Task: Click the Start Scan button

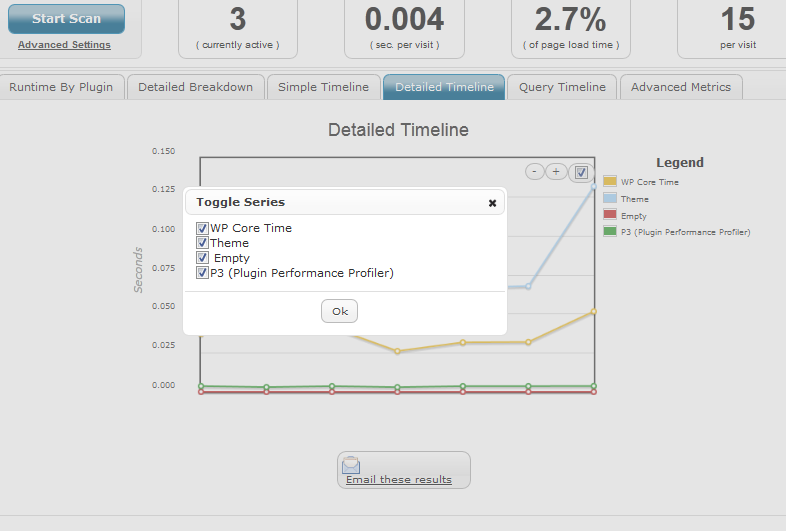Action: [x=67, y=19]
